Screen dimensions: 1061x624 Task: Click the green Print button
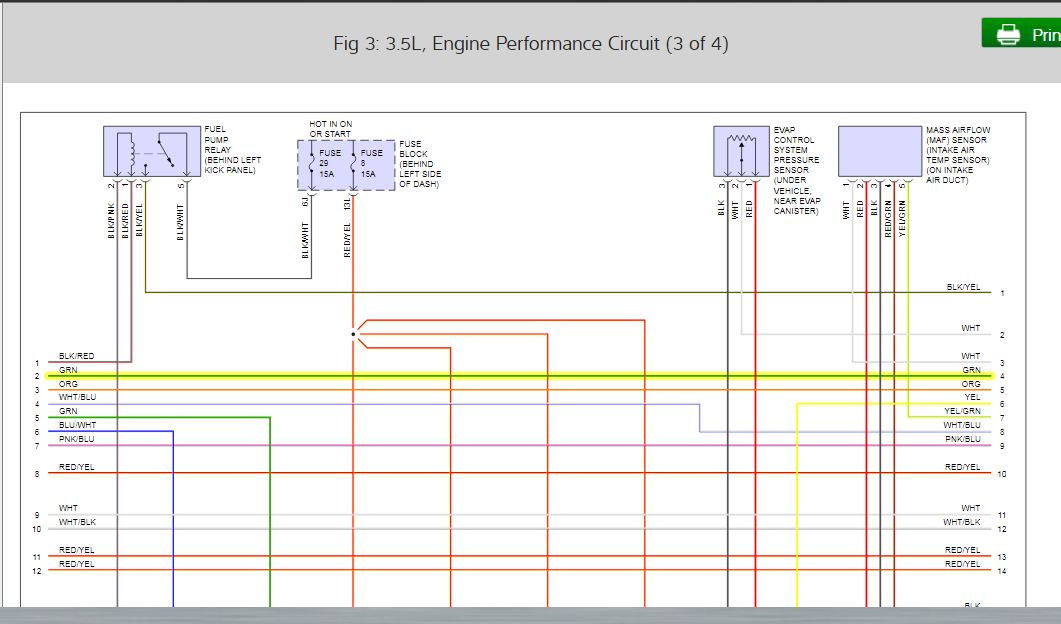coord(1030,32)
